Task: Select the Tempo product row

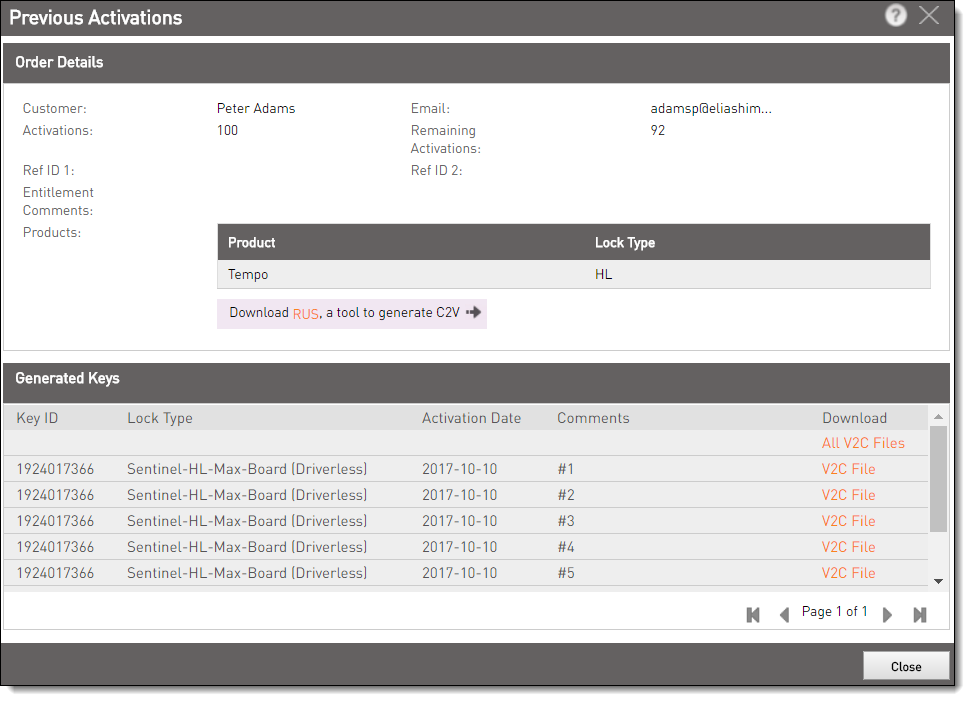Action: (x=573, y=274)
